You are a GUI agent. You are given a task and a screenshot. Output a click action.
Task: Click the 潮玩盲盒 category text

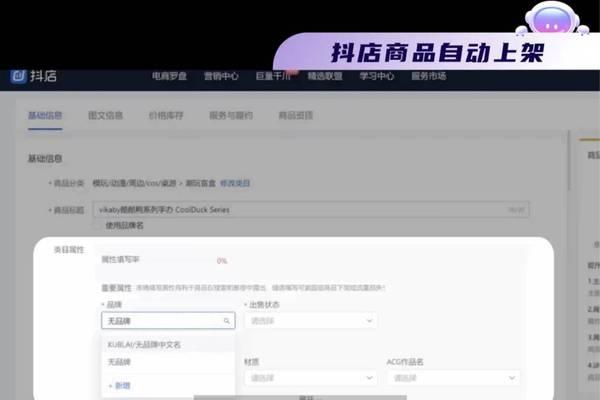click(201, 183)
